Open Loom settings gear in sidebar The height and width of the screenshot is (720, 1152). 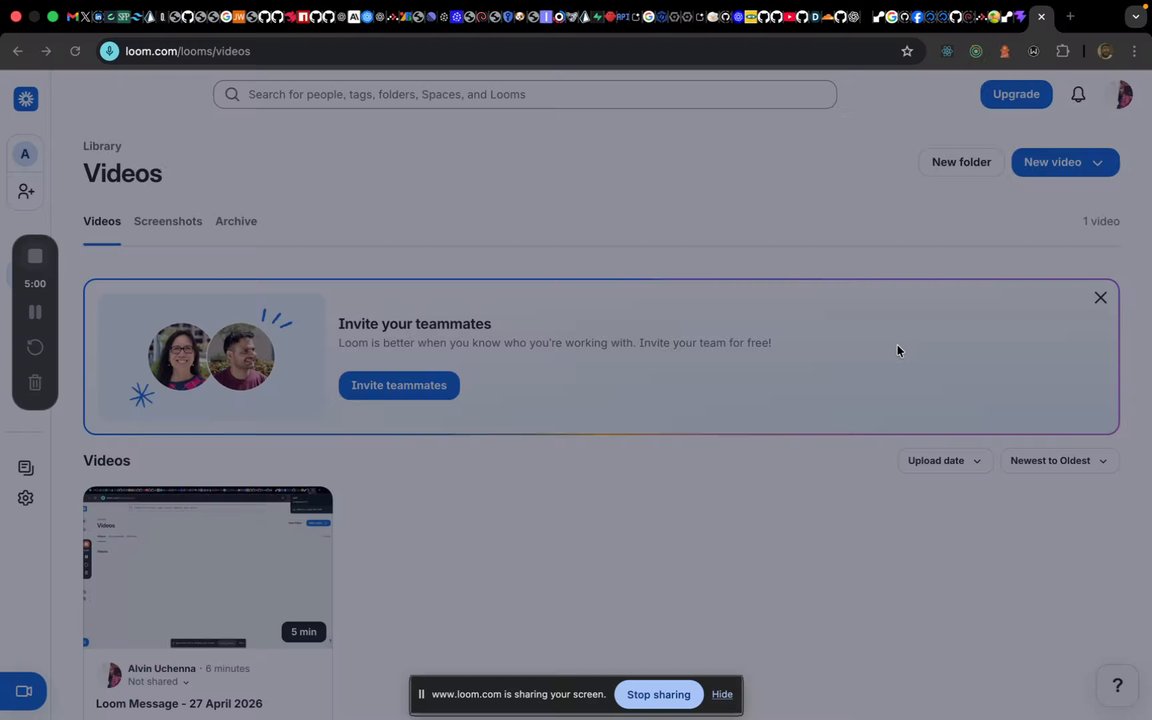tap(26, 498)
